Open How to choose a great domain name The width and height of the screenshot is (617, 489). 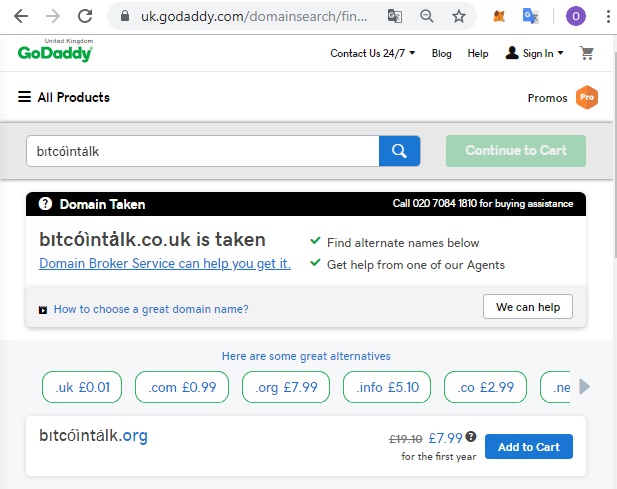tap(151, 309)
